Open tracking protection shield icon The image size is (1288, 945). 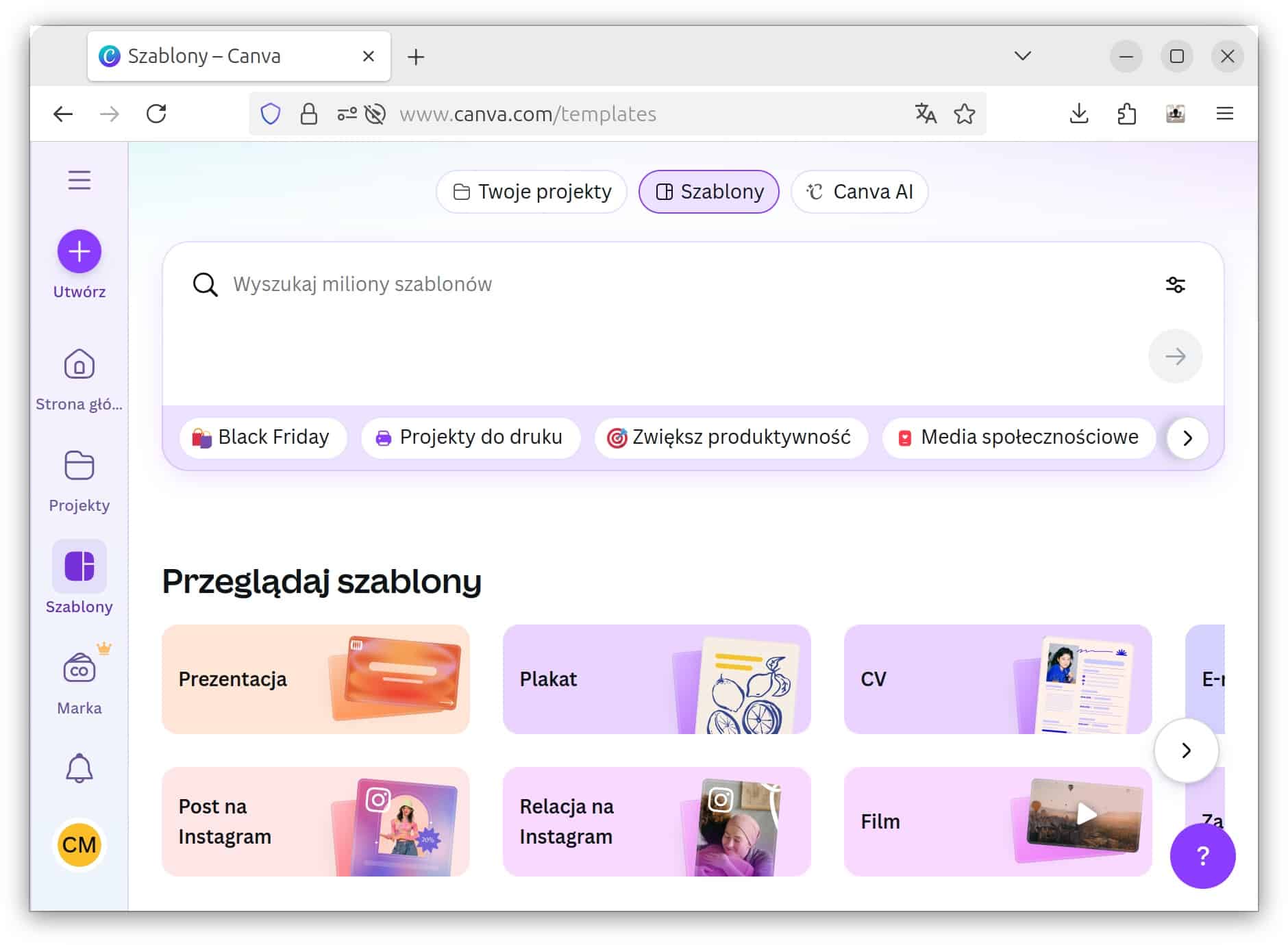point(271,114)
